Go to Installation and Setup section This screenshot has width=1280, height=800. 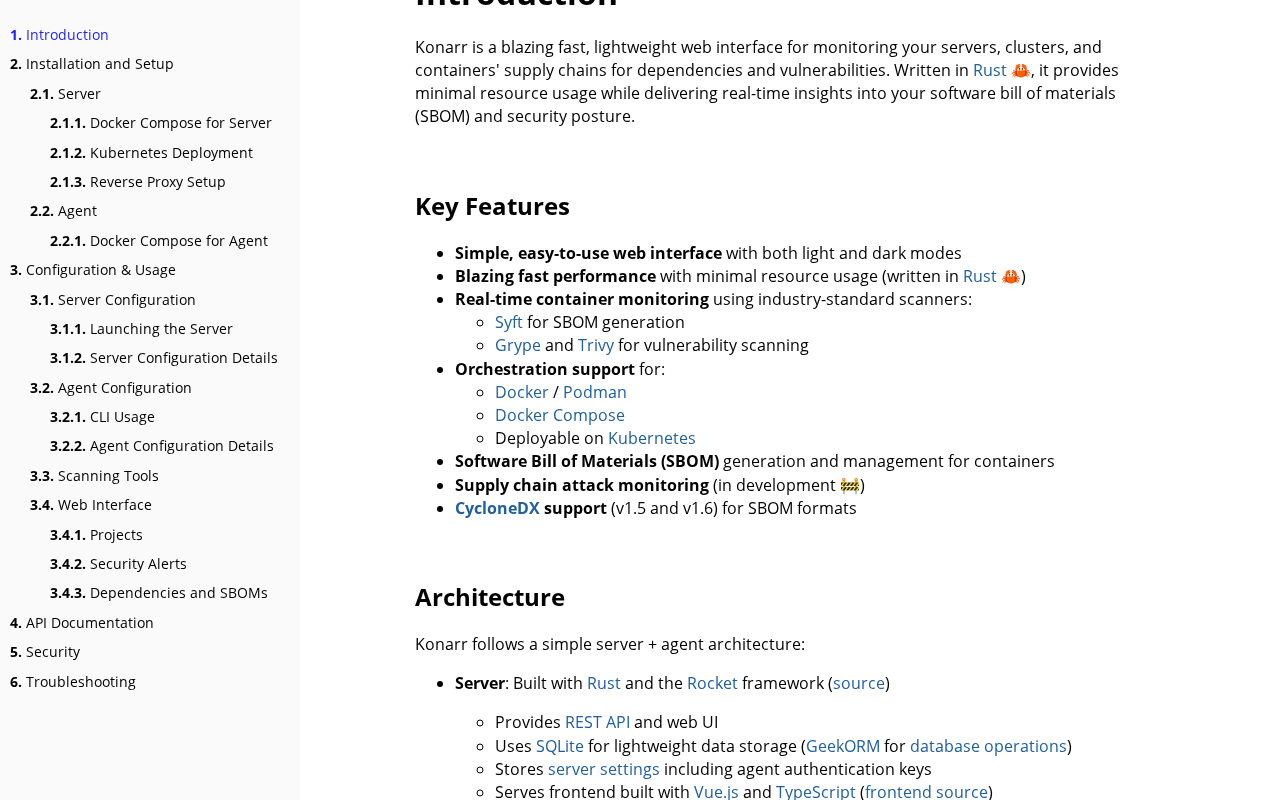(x=99, y=64)
